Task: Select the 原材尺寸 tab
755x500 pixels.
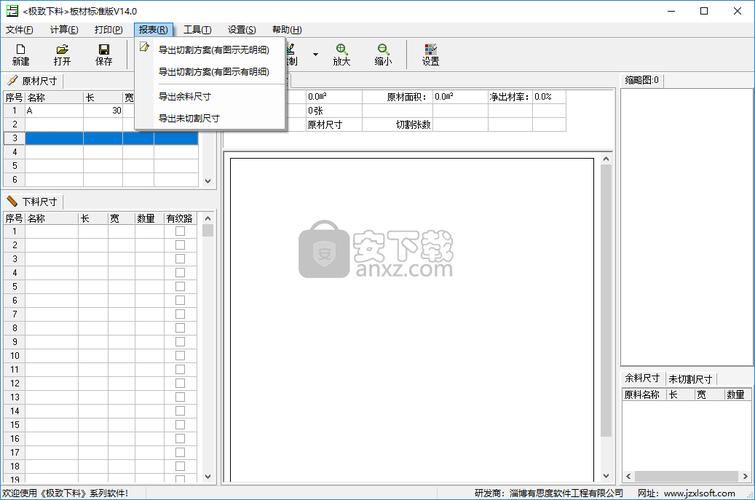Action: pos(33,80)
